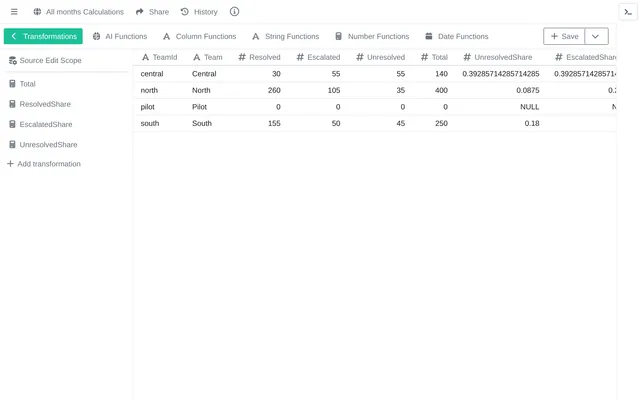640x400 pixels.
Task: Click the Escalated value 105
Action: (334, 90)
